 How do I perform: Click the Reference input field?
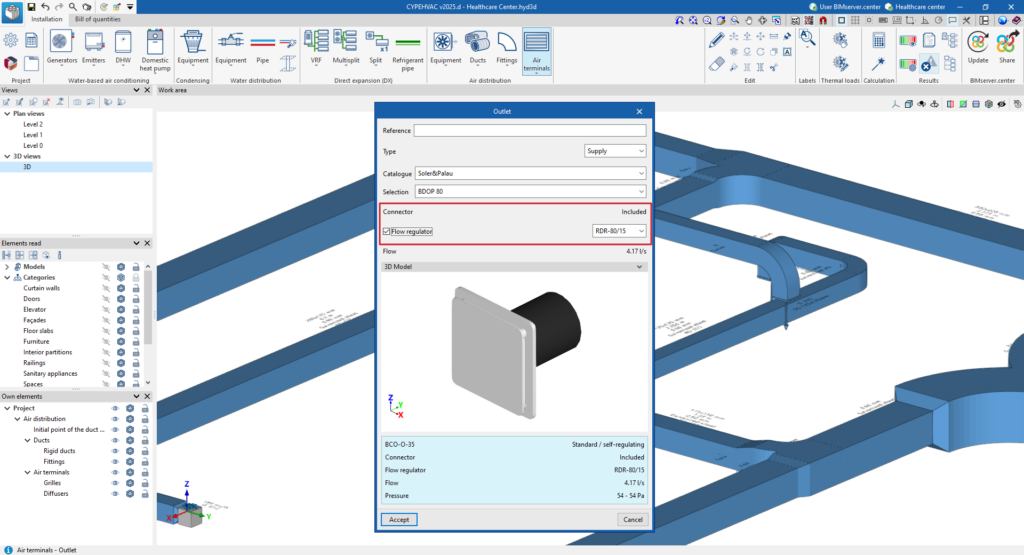click(x=530, y=131)
